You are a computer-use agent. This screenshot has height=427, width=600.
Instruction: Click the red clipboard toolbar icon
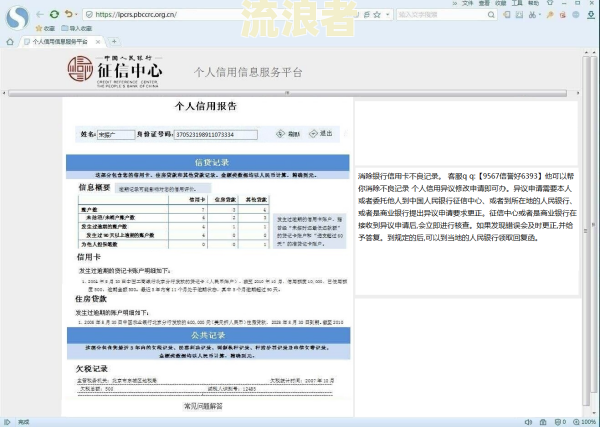[x=563, y=15]
